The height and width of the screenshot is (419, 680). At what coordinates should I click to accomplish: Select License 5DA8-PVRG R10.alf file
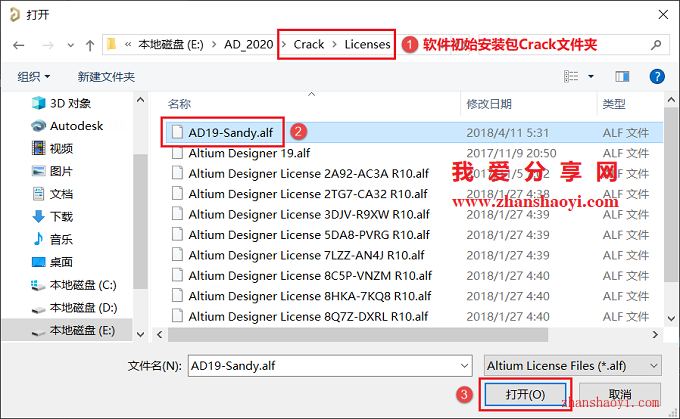[309, 235]
